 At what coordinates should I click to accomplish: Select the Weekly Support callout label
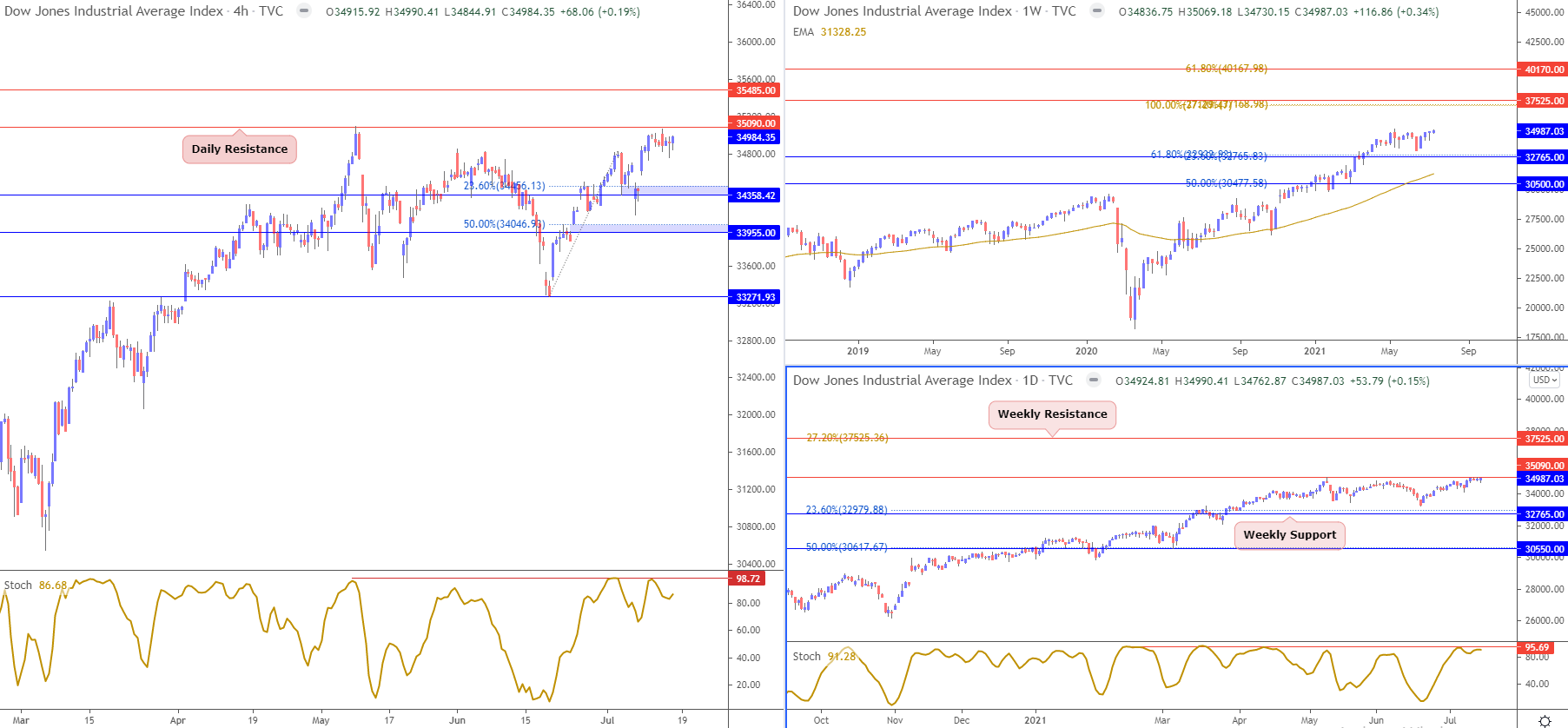point(1290,535)
